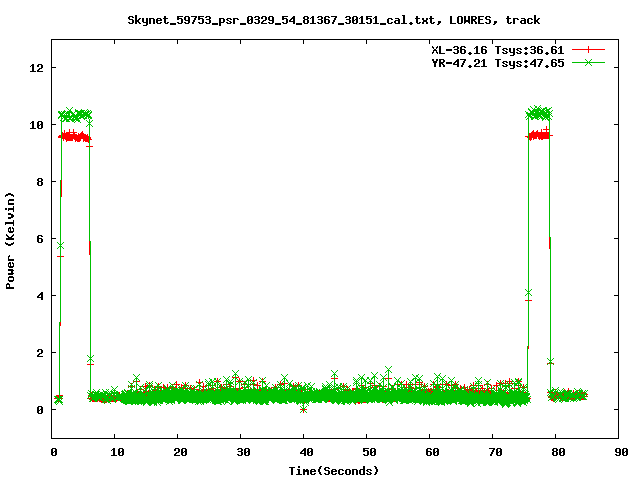The height and width of the screenshot is (480, 640).
Task: Click the XL-36.16 Tsys:36.61 legend entry
Action: tap(498, 50)
